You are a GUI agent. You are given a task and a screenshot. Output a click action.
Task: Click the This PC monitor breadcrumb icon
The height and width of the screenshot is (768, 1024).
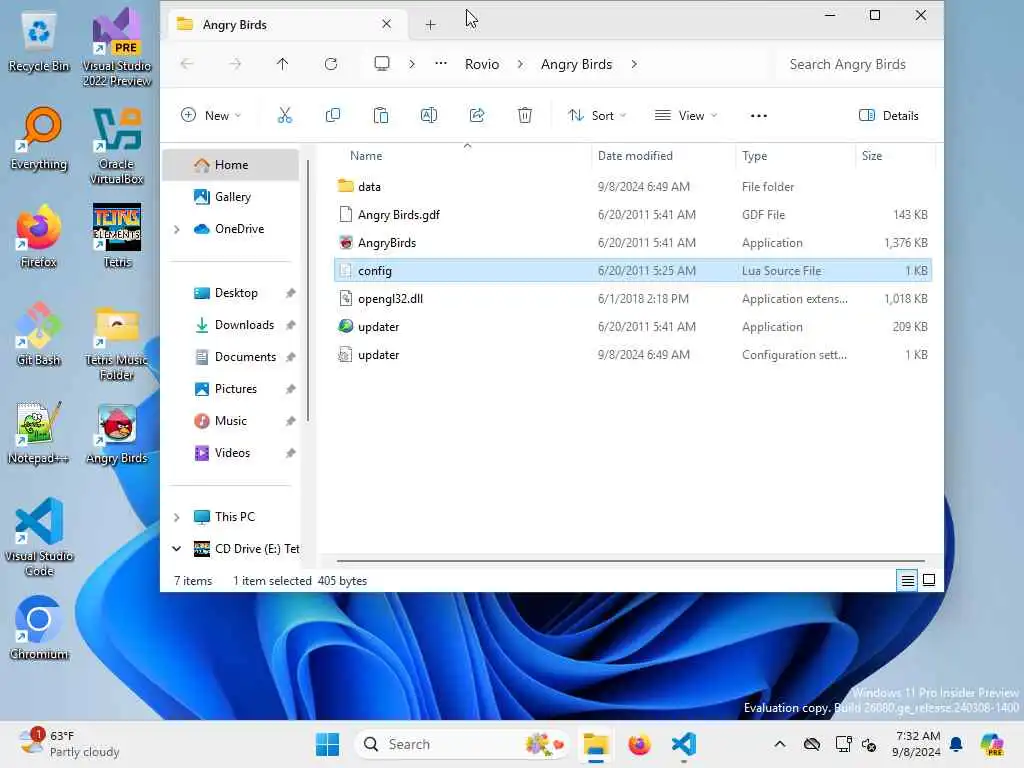pos(381,64)
